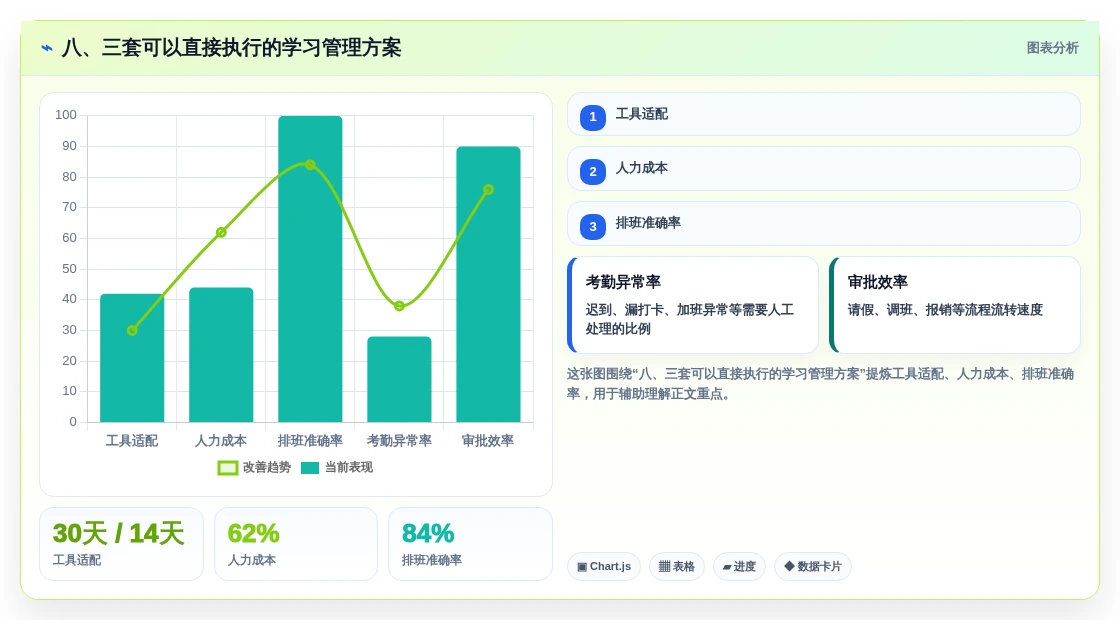Click the trend line point above 工具适配
Screen dimensions: 1120x620
(132, 331)
